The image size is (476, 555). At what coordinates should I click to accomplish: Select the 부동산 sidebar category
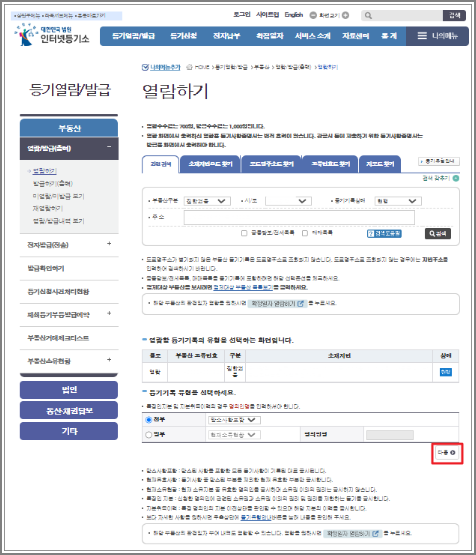[69, 128]
